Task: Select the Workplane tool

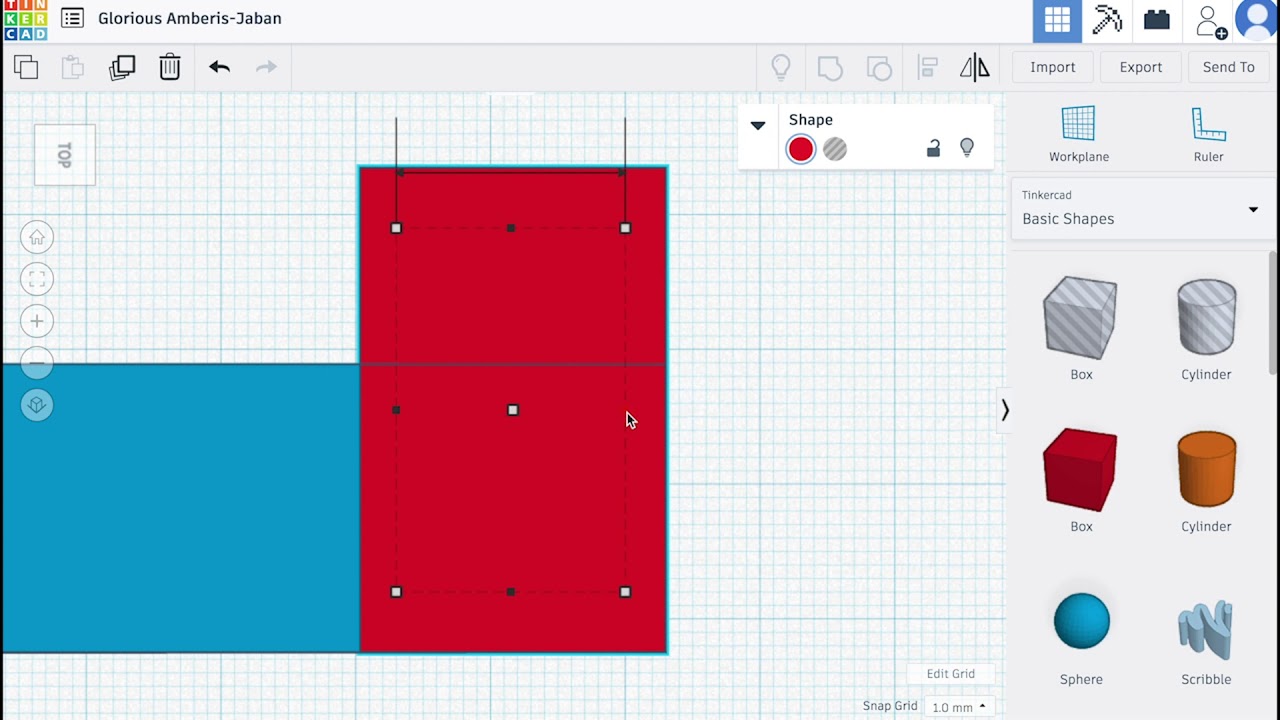Action: click(x=1079, y=134)
